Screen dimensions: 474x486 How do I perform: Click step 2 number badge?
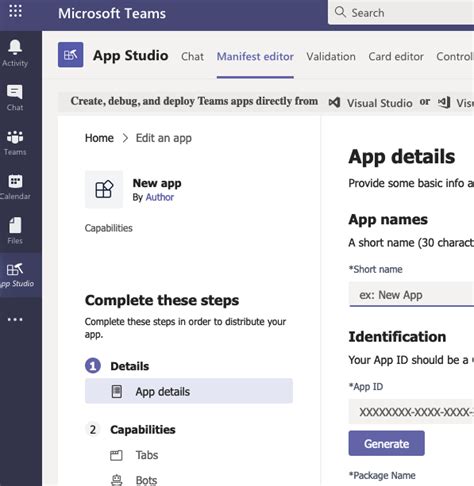point(93,430)
